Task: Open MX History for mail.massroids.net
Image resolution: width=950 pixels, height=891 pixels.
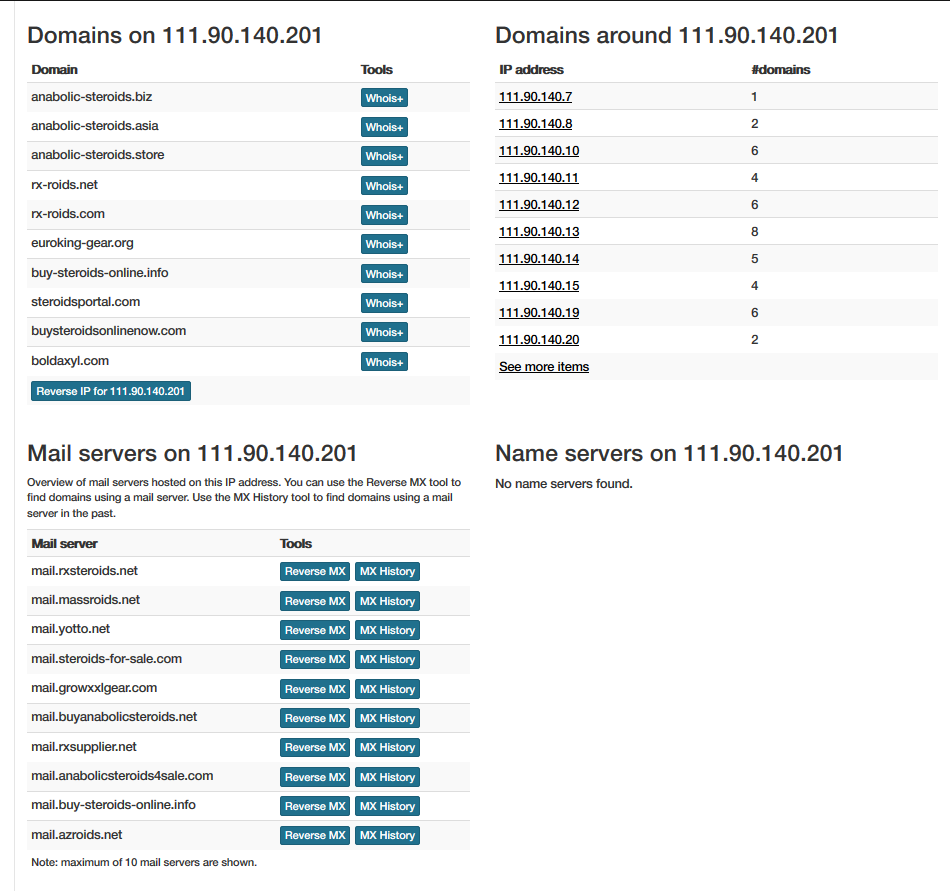Action: [387, 601]
